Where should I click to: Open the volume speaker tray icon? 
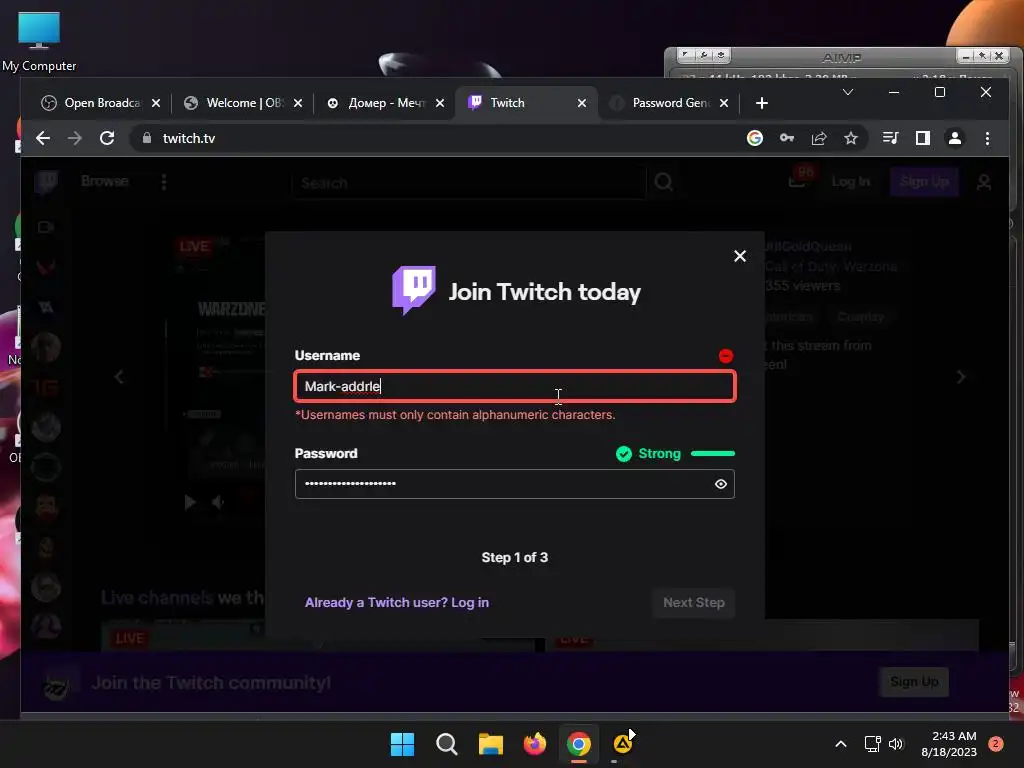[x=896, y=744]
